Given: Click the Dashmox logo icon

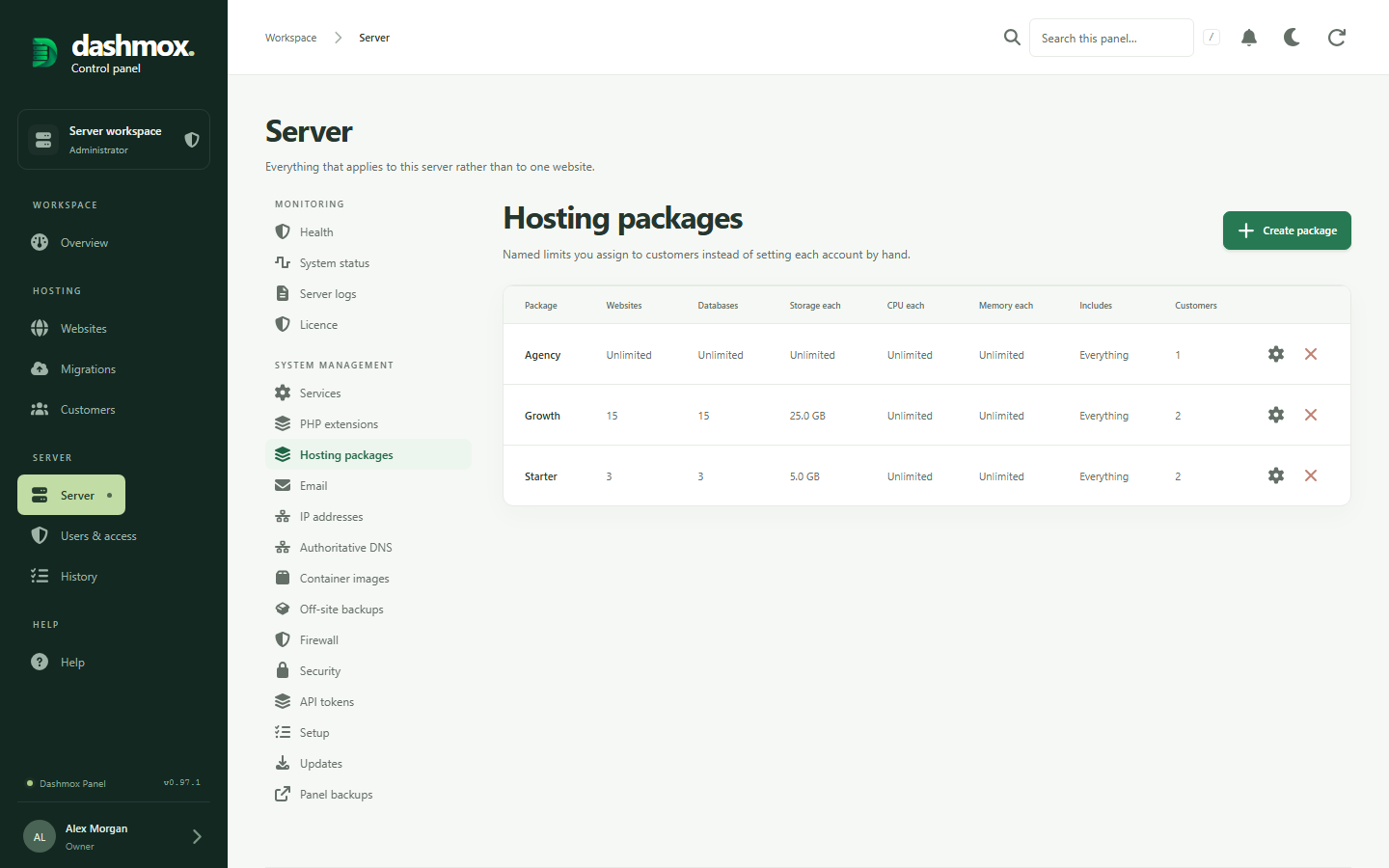Looking at the screenshot, I should (x=44, y=52).
